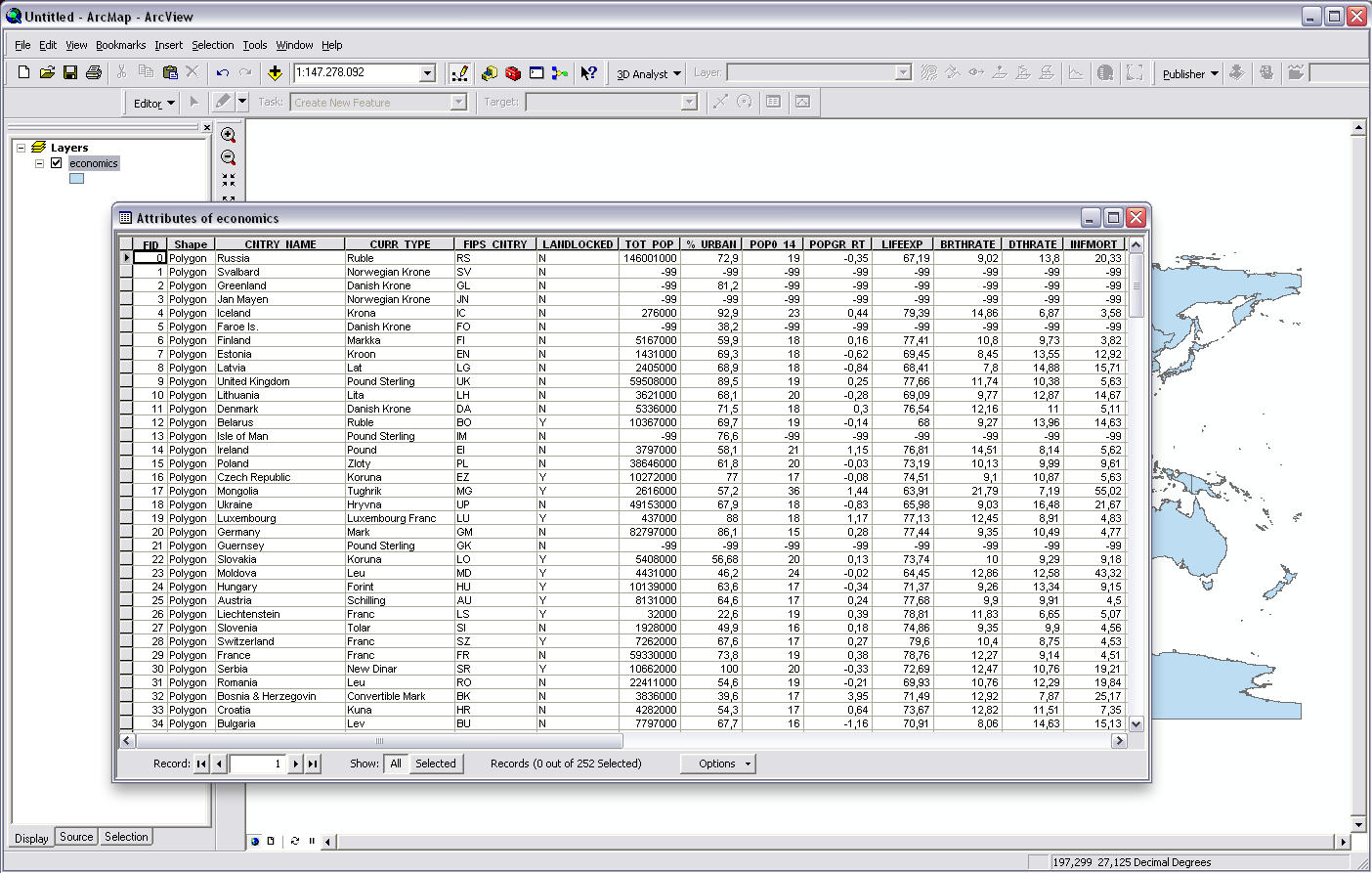Pause map drawing
Screen dimensions: 1372x873
[312, 841]
